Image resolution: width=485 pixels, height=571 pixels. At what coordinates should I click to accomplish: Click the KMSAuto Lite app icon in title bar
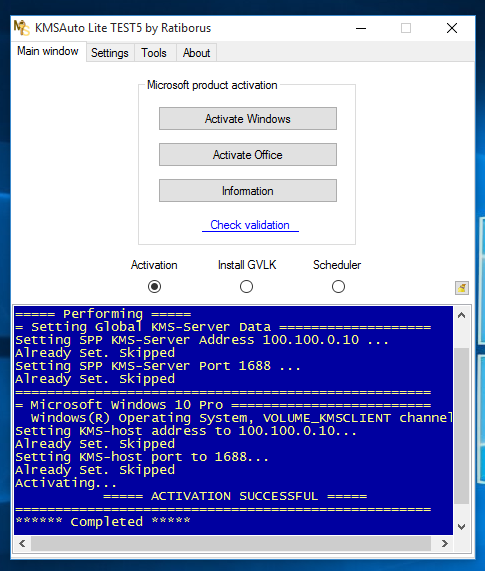pyautogui.click(x=21, y=28)
